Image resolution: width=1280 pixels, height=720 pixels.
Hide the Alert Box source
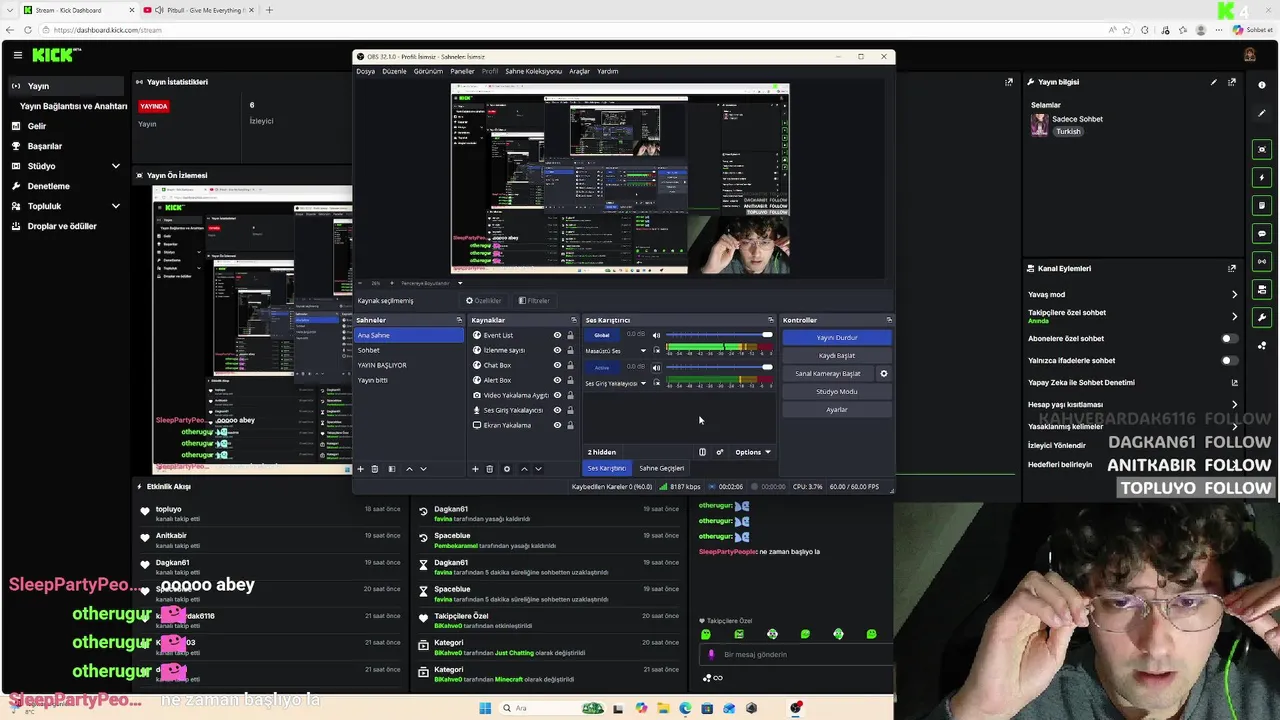tap(557, 380)
